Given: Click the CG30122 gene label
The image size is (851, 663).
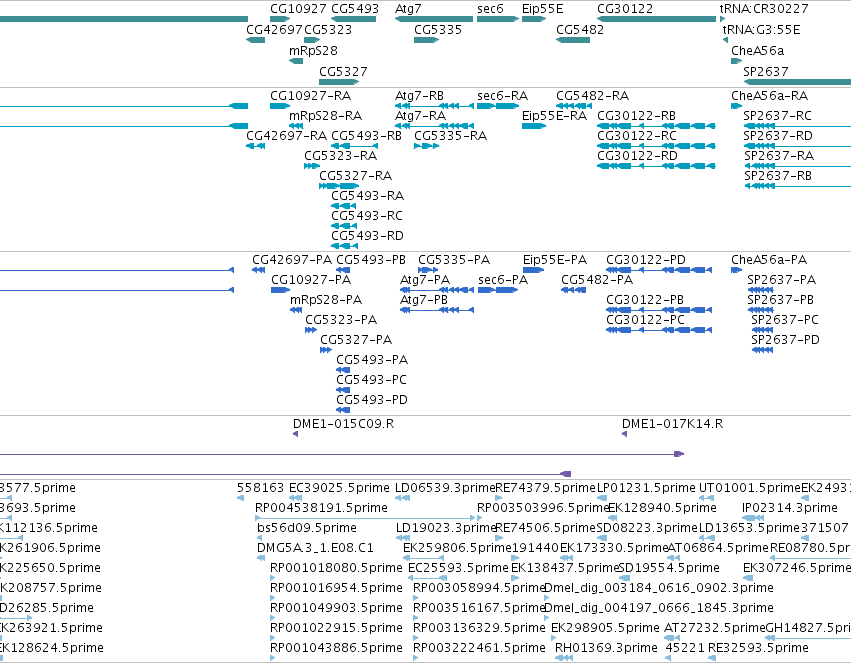Looking at the screenshot, I should pos(625,9).
